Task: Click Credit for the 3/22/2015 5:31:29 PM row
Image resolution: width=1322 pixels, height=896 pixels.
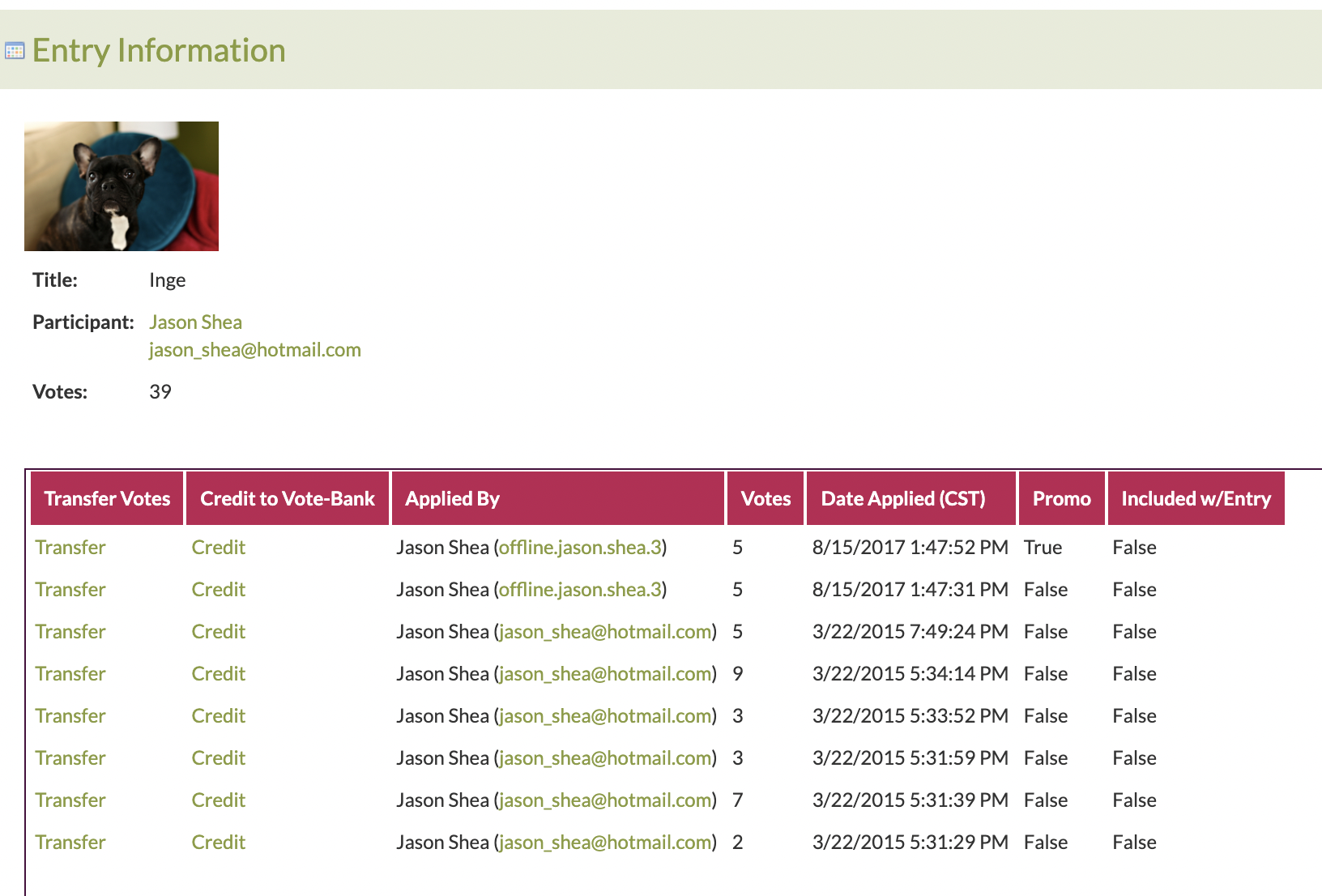Action: pos(219,843)
